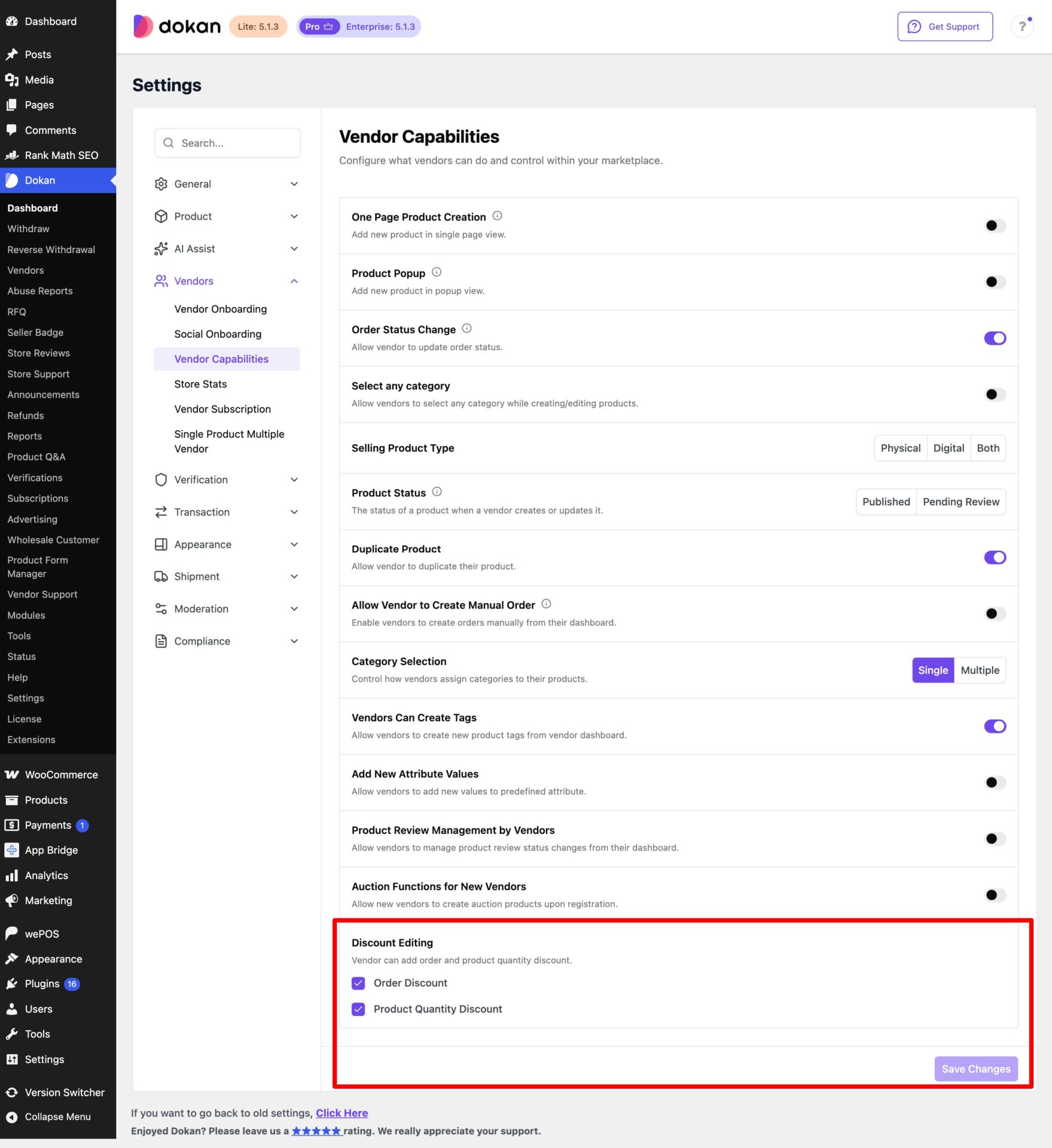Expand the Transaction settings section
This screenshot has height=1148, width=1052.
[227, 512]
